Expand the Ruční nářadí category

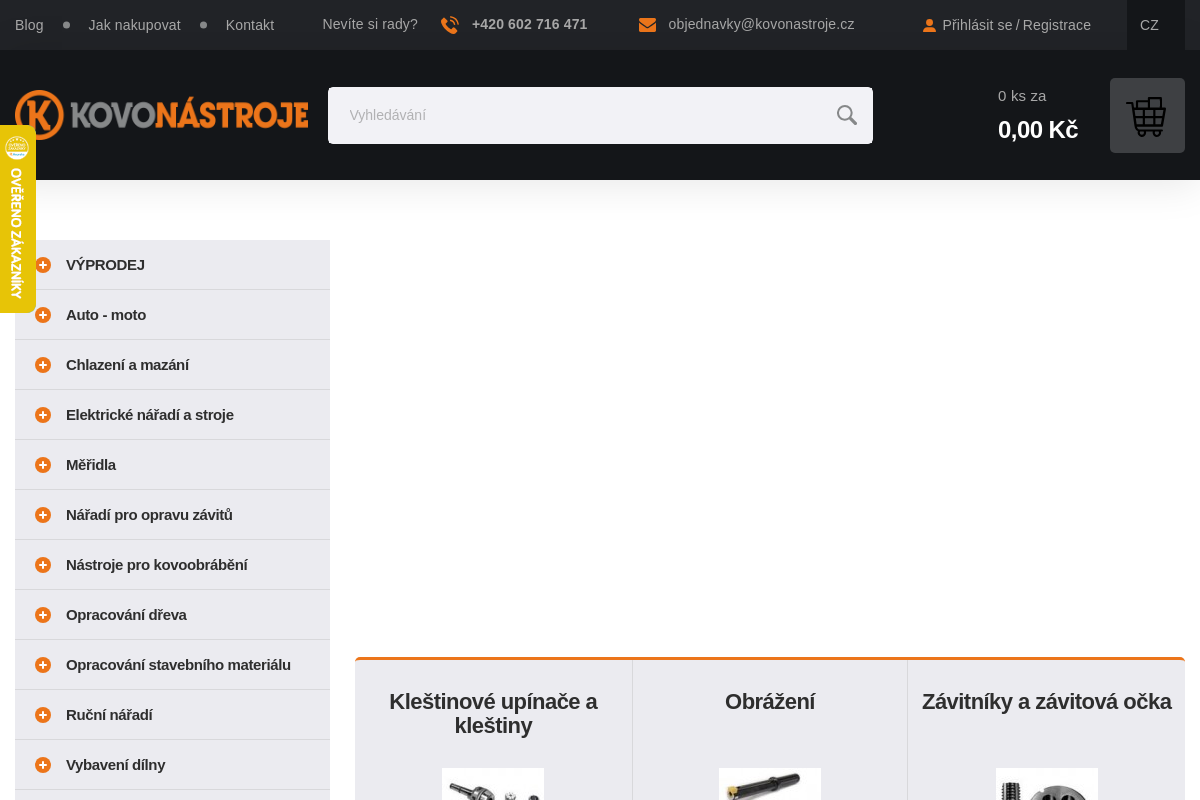[x=43, y=715]
